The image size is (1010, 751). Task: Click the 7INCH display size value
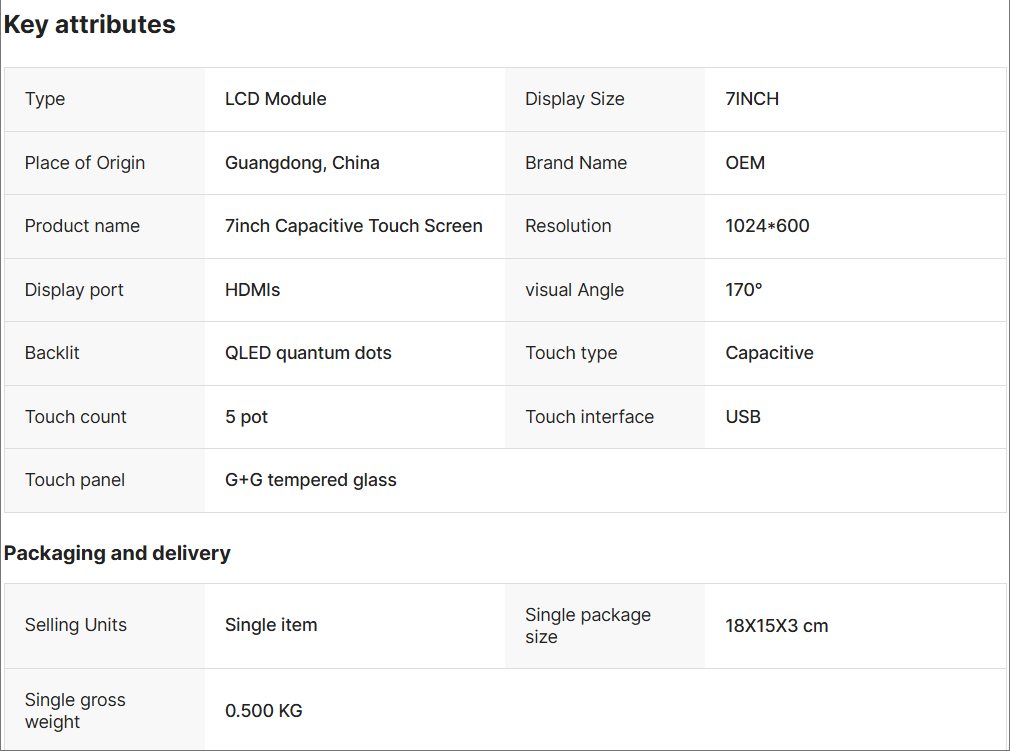click(752, 99)
